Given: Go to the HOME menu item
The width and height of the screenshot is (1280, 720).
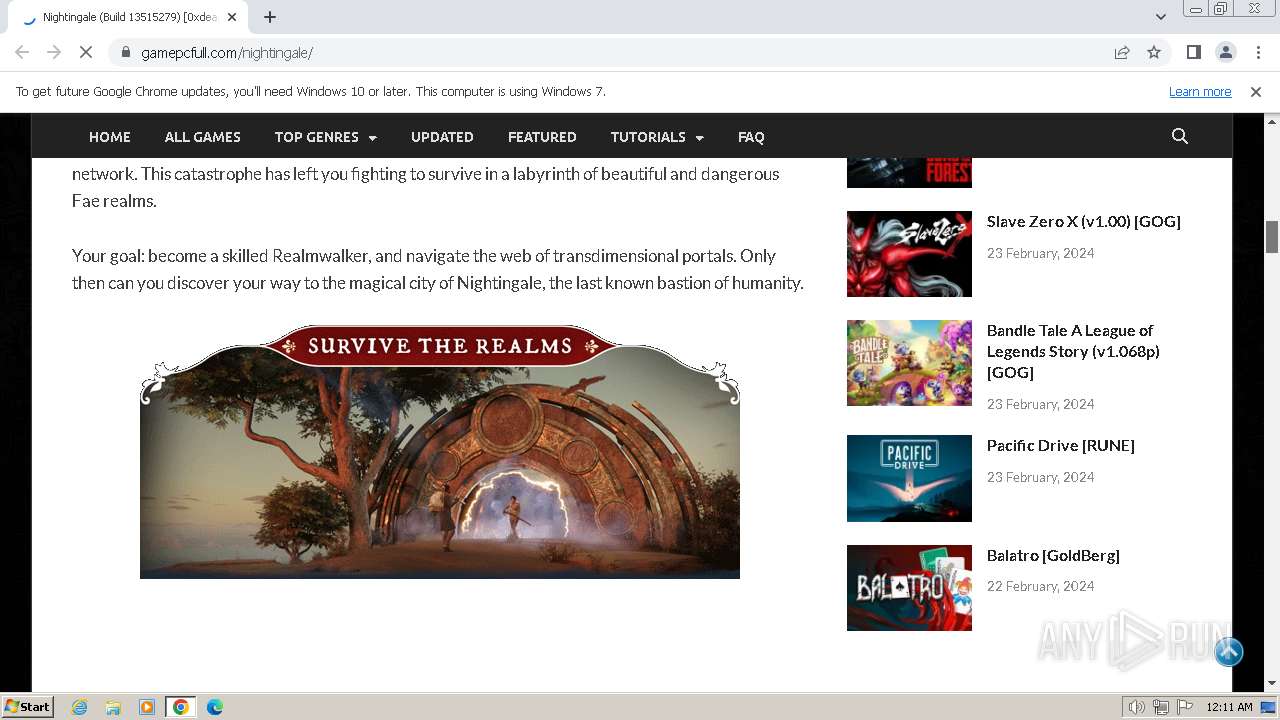Looking at the screenshot, I should [x=110, y=137].
